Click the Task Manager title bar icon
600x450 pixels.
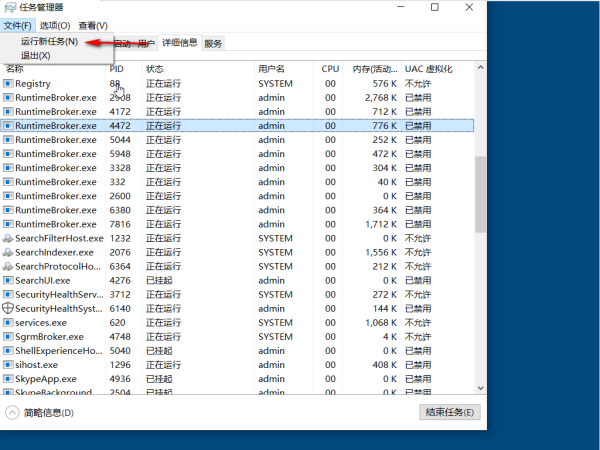[9, 8]
